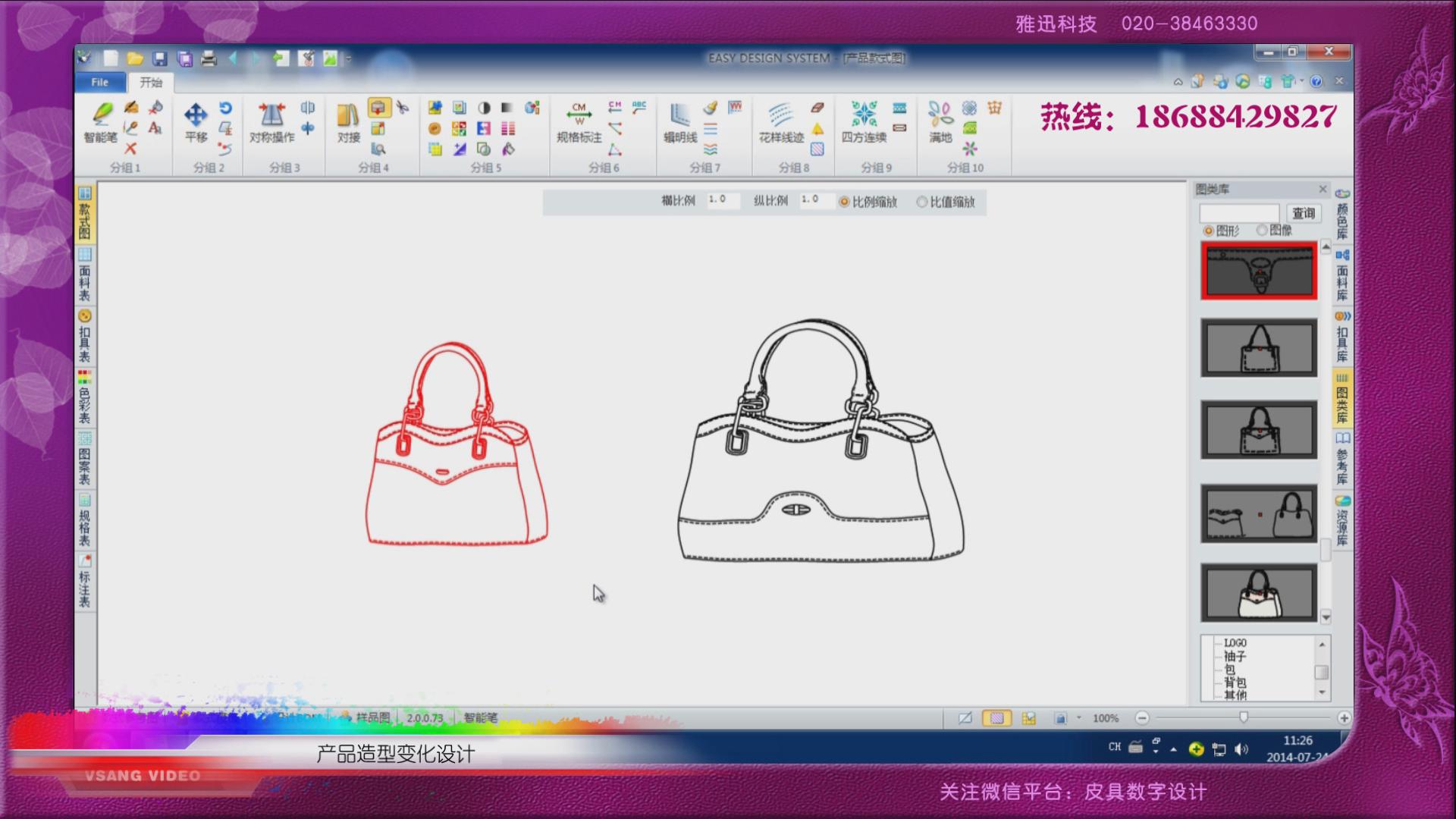Select the 图像 radio button in library
This screenshot has height=819, width=1456.
point(1262,230)
